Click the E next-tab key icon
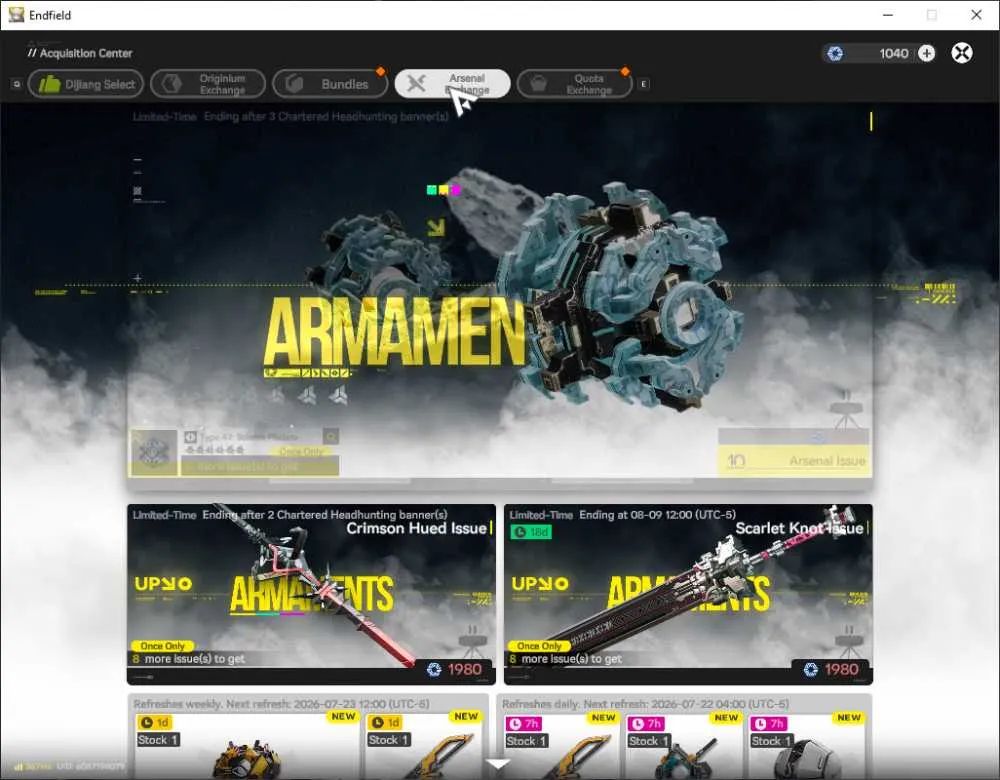The height and width of the screenshot is (780, 1000). (x=643, y=84)
